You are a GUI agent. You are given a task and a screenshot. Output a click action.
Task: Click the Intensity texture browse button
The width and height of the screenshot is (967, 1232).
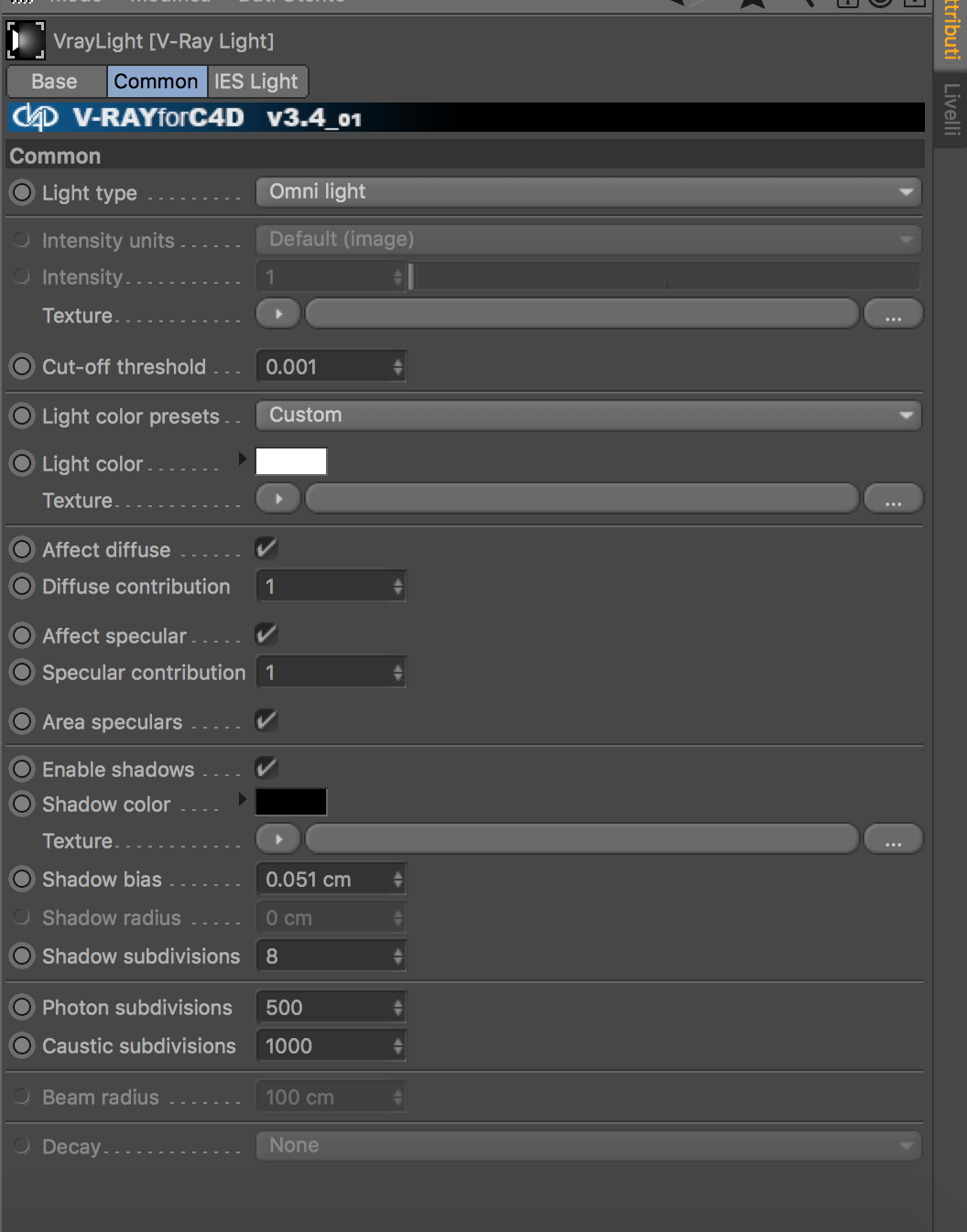coord(893,314)
